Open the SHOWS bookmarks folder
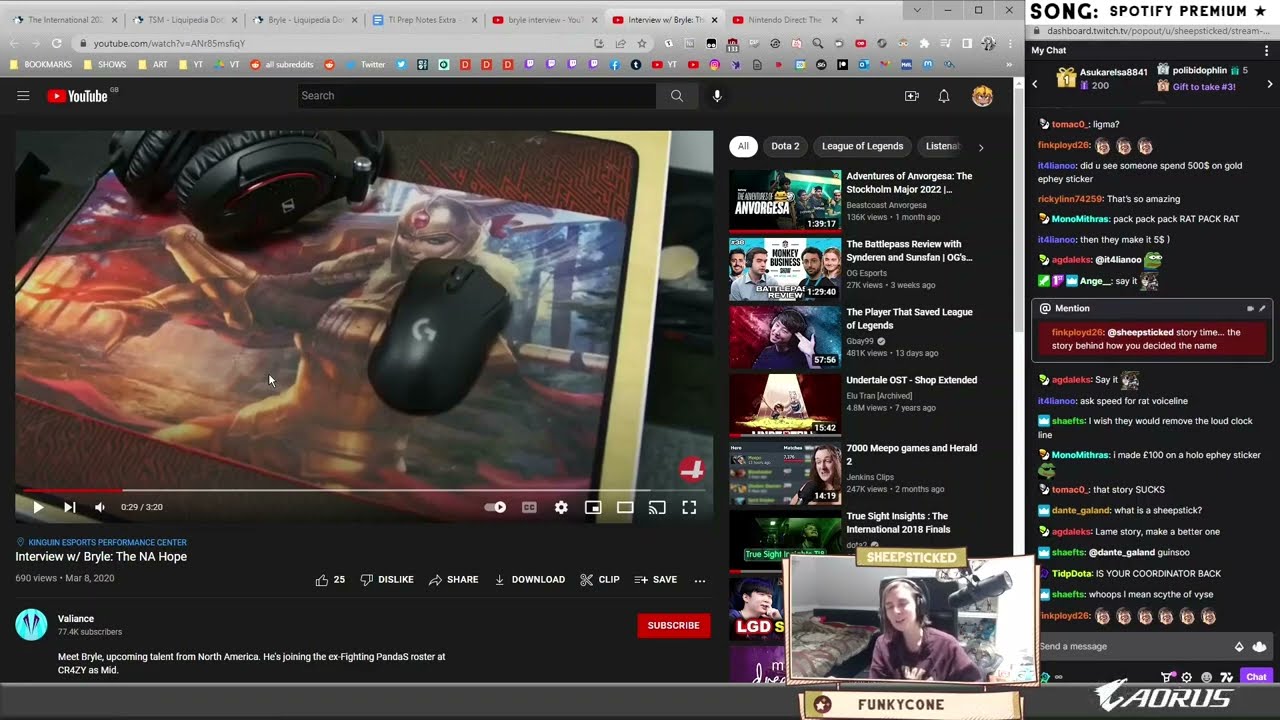Image resolution: width=1280 pixels, height=720 pixels. (105, 64)
